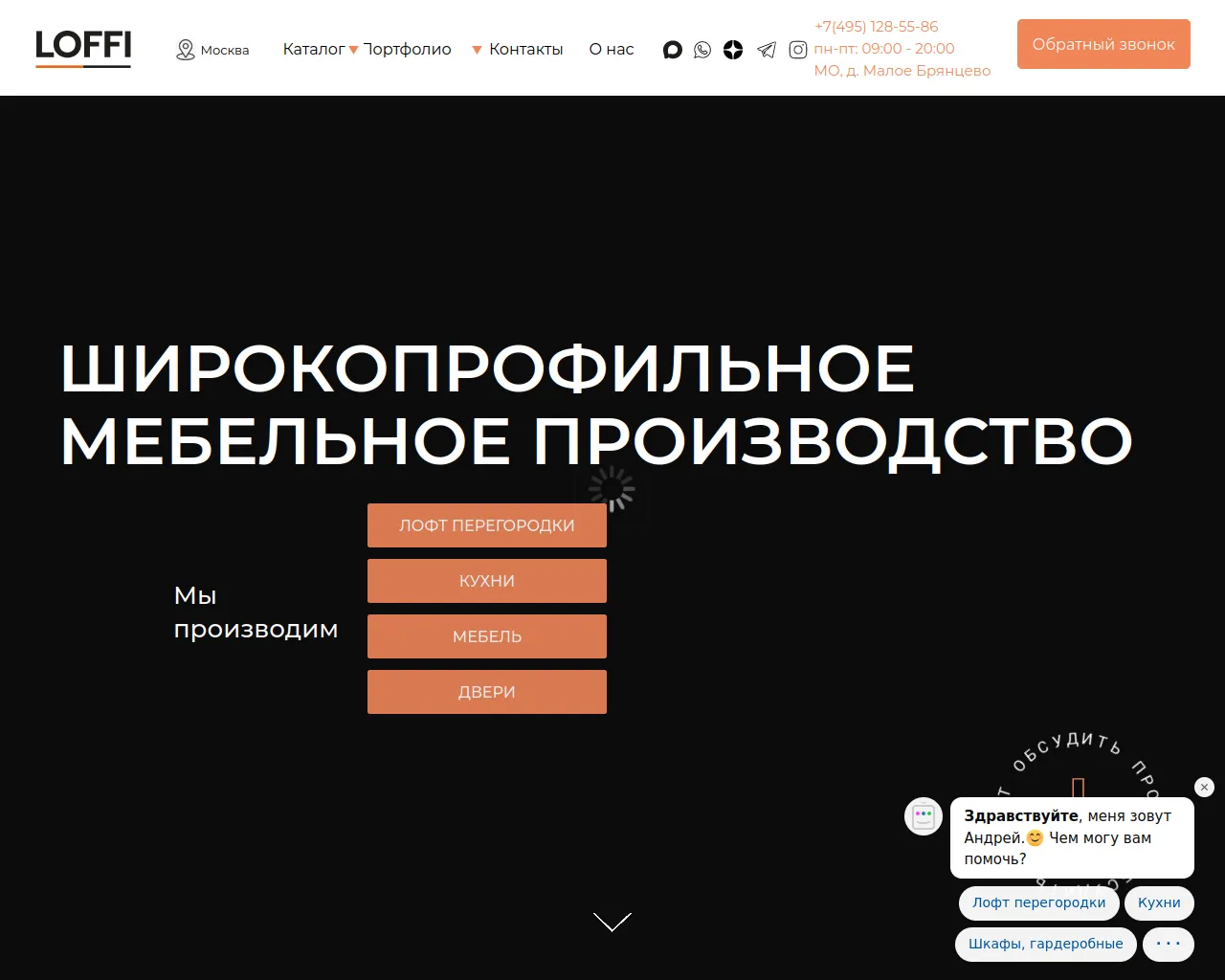Open the chat messenger icon in the header

point(672,50)
